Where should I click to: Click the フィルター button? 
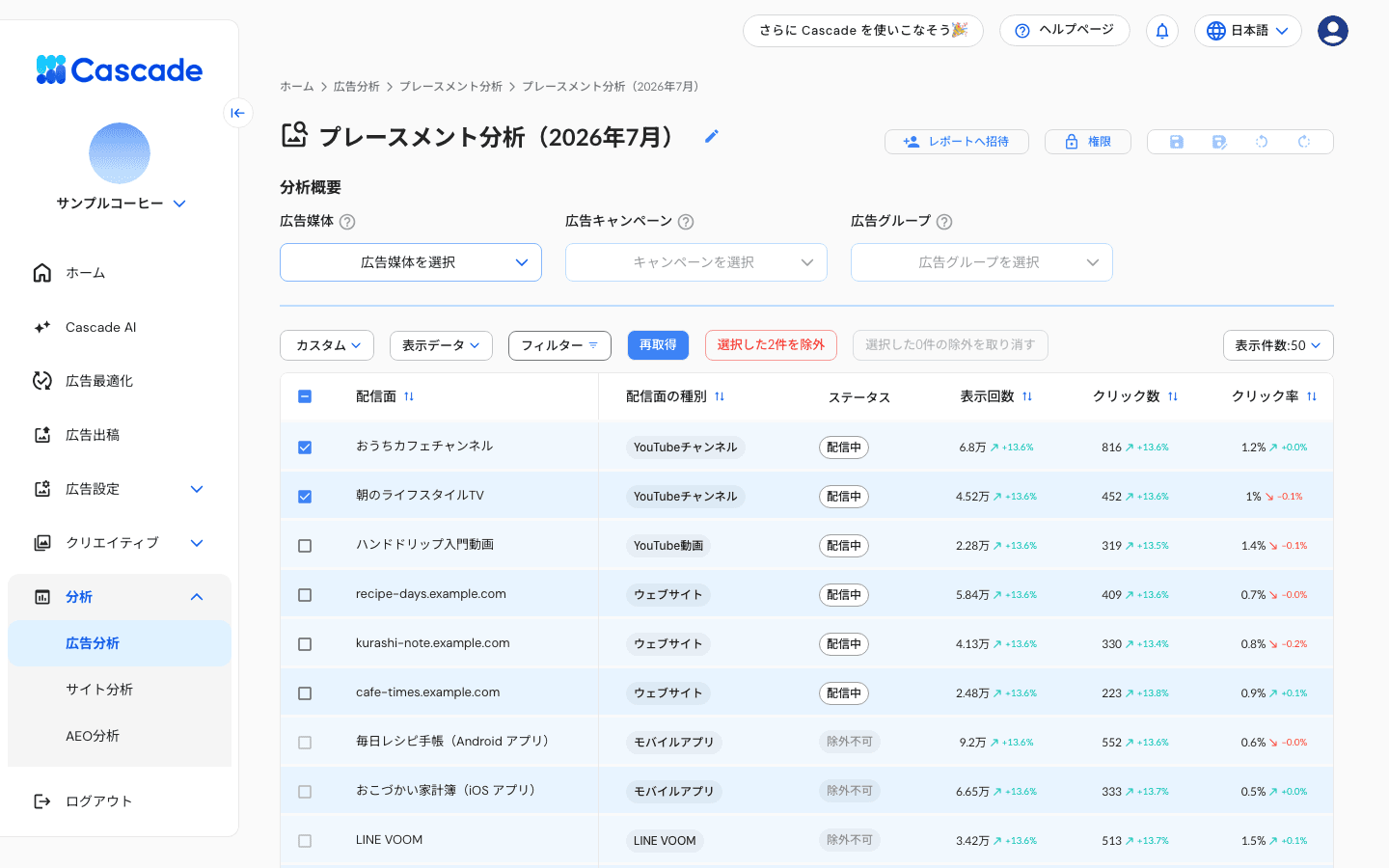tap(559, 345)
